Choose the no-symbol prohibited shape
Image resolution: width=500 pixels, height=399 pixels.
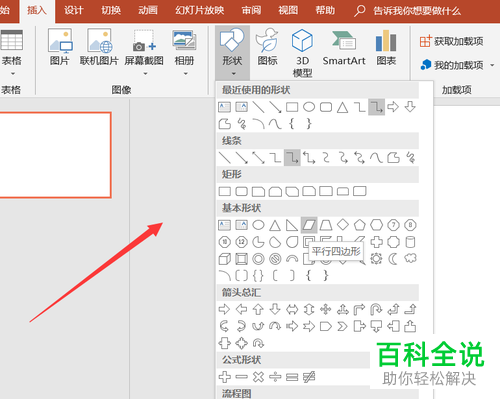tap(275, 259)
